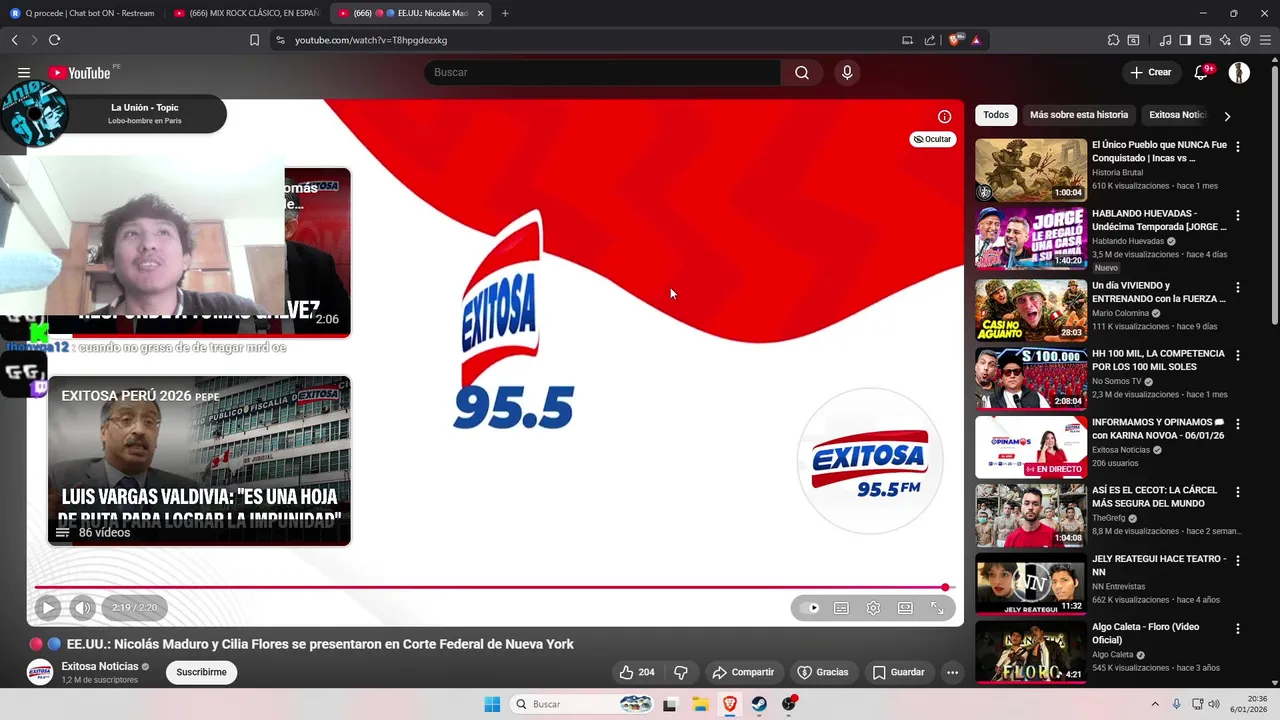Toggle subtitles captions button in player
Screen dimensions: 1280x720
[841, 608]
